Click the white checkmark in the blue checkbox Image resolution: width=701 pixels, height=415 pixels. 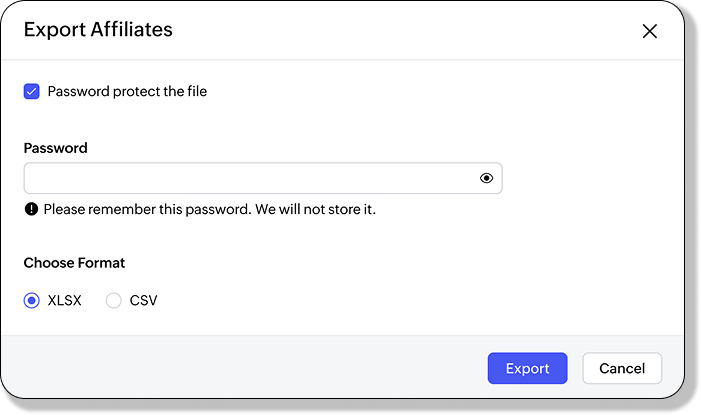point(32,91)
